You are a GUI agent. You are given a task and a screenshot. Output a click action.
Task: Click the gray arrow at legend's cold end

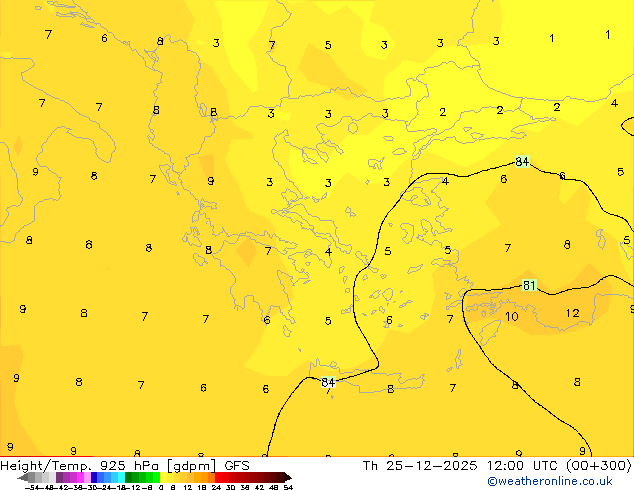click(23, 478)
